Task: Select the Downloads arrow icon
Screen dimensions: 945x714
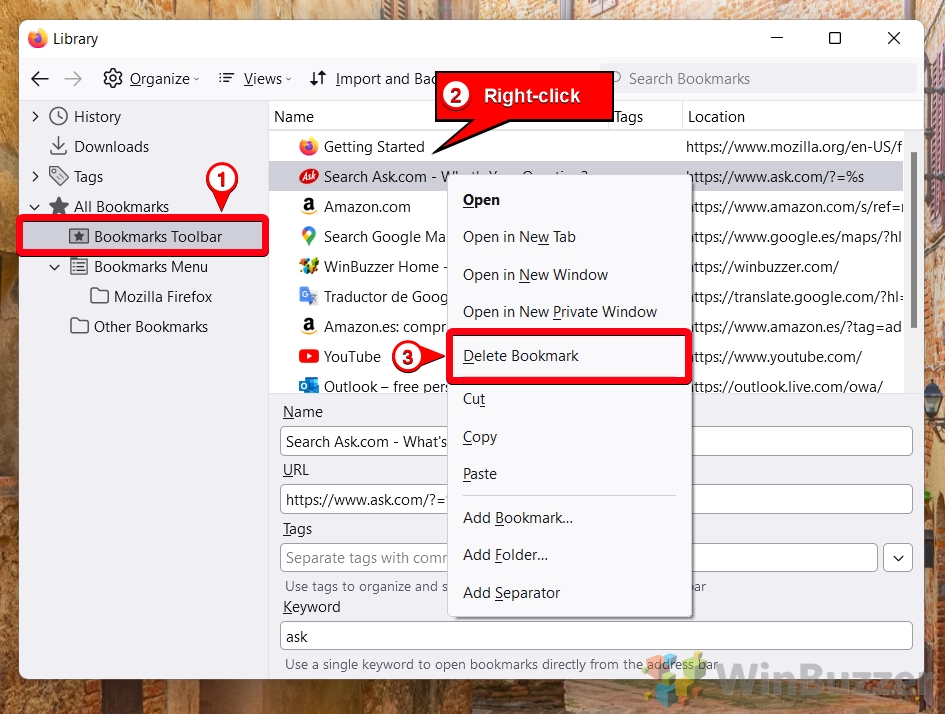Action: (58, 146)
